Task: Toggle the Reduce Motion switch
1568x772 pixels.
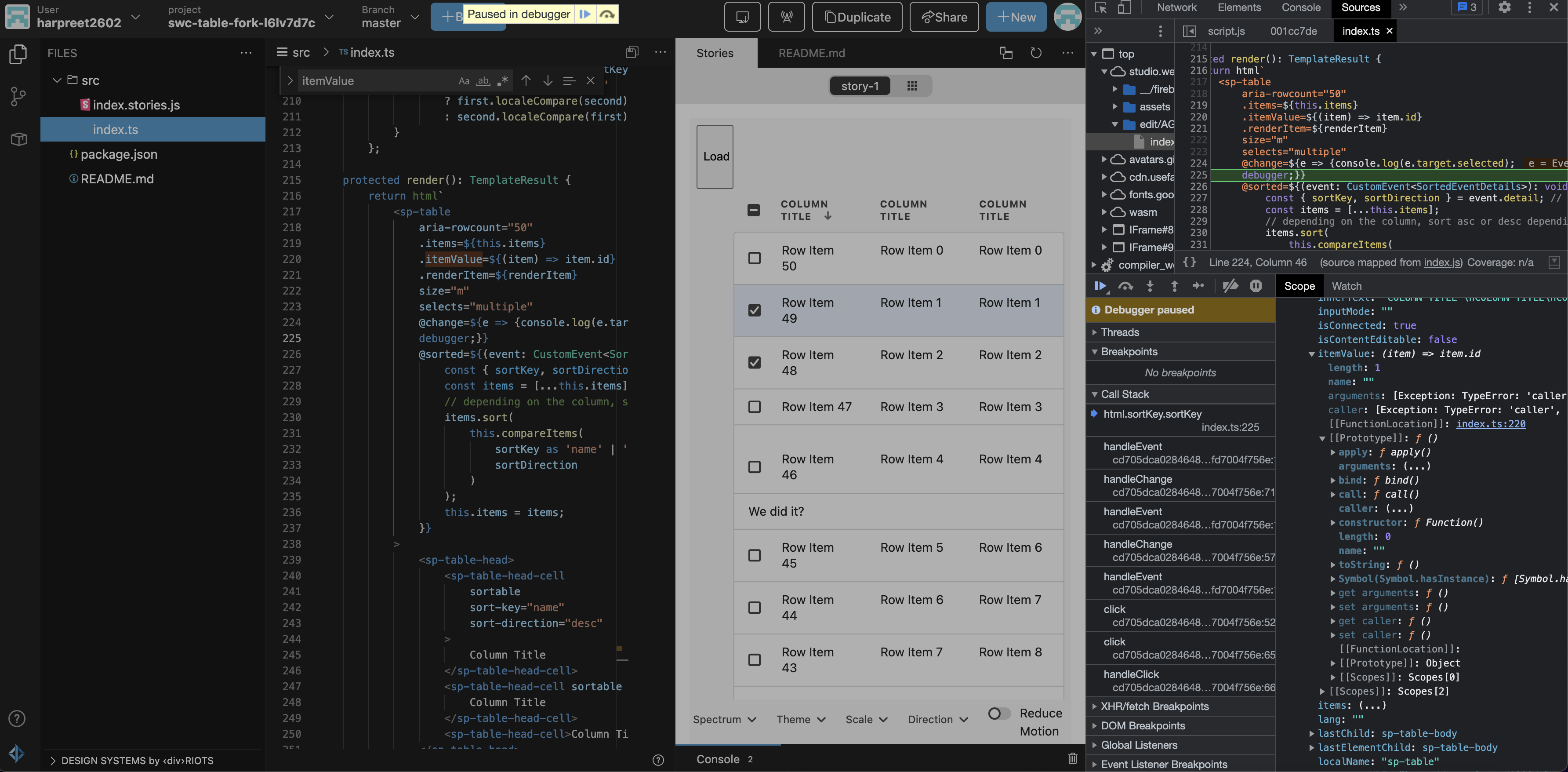Action: coord(998,713)
